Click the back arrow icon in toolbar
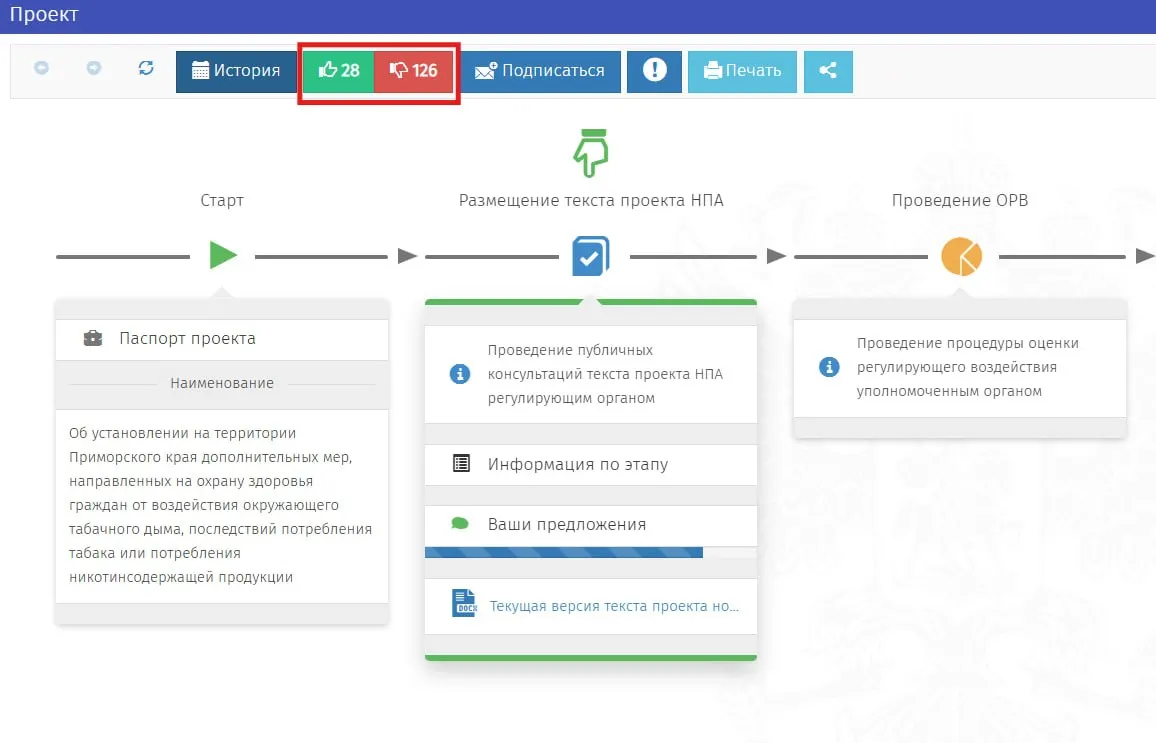1156x743 pixels. pyautogui.click(x=41, y=68)
